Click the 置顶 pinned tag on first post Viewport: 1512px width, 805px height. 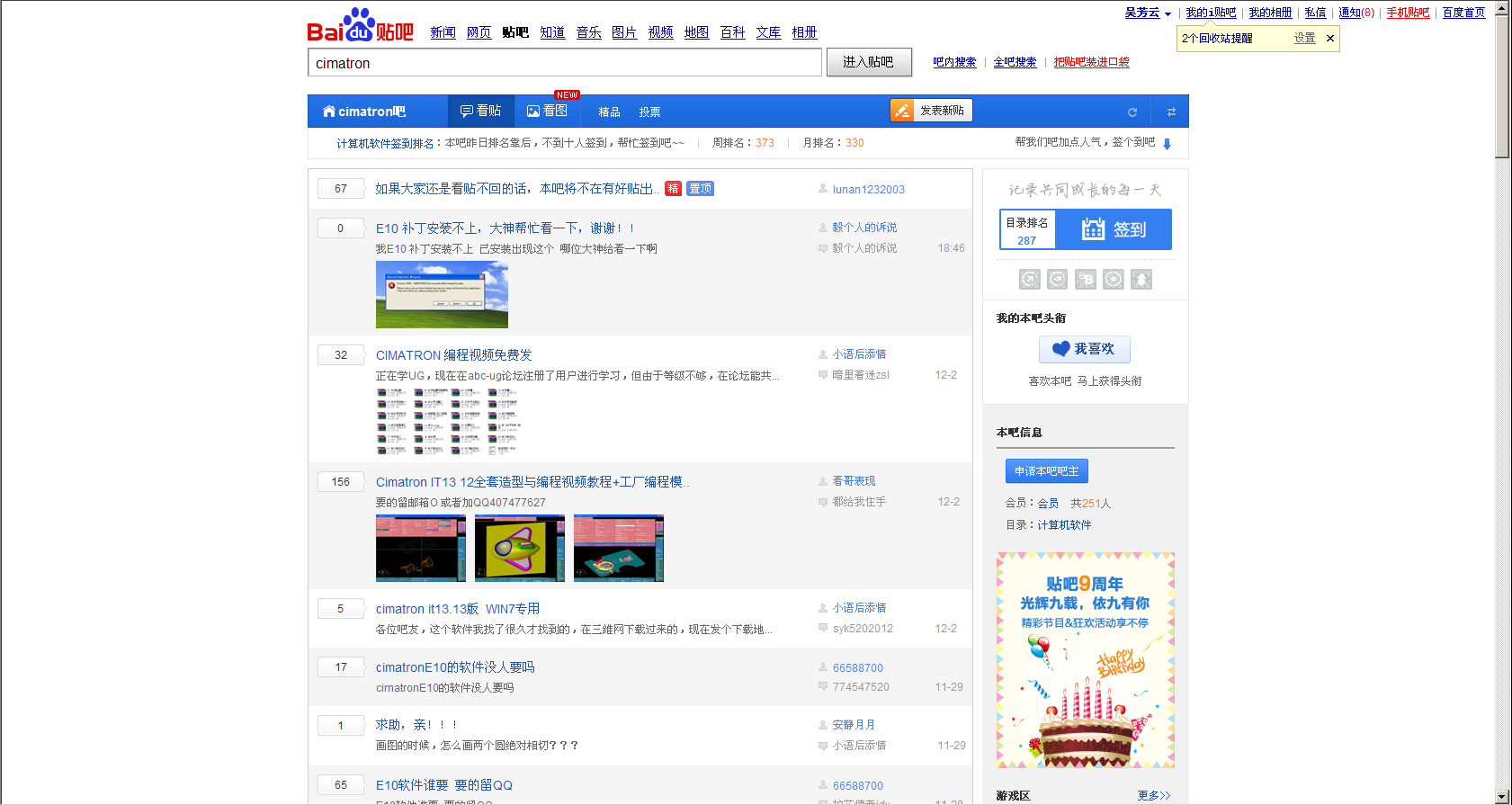700,189
